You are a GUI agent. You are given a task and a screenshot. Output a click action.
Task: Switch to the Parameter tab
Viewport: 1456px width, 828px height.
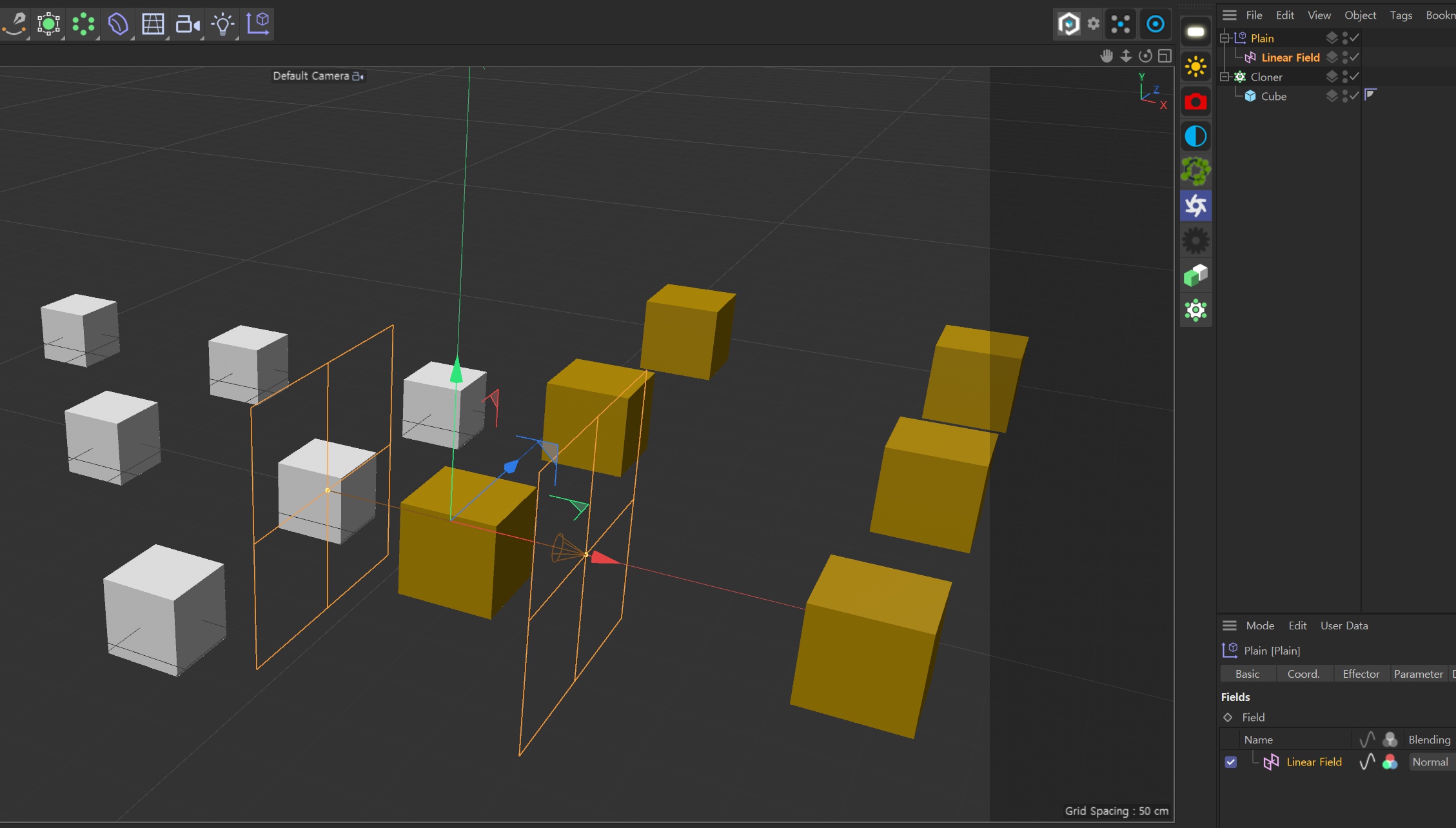1419,674
